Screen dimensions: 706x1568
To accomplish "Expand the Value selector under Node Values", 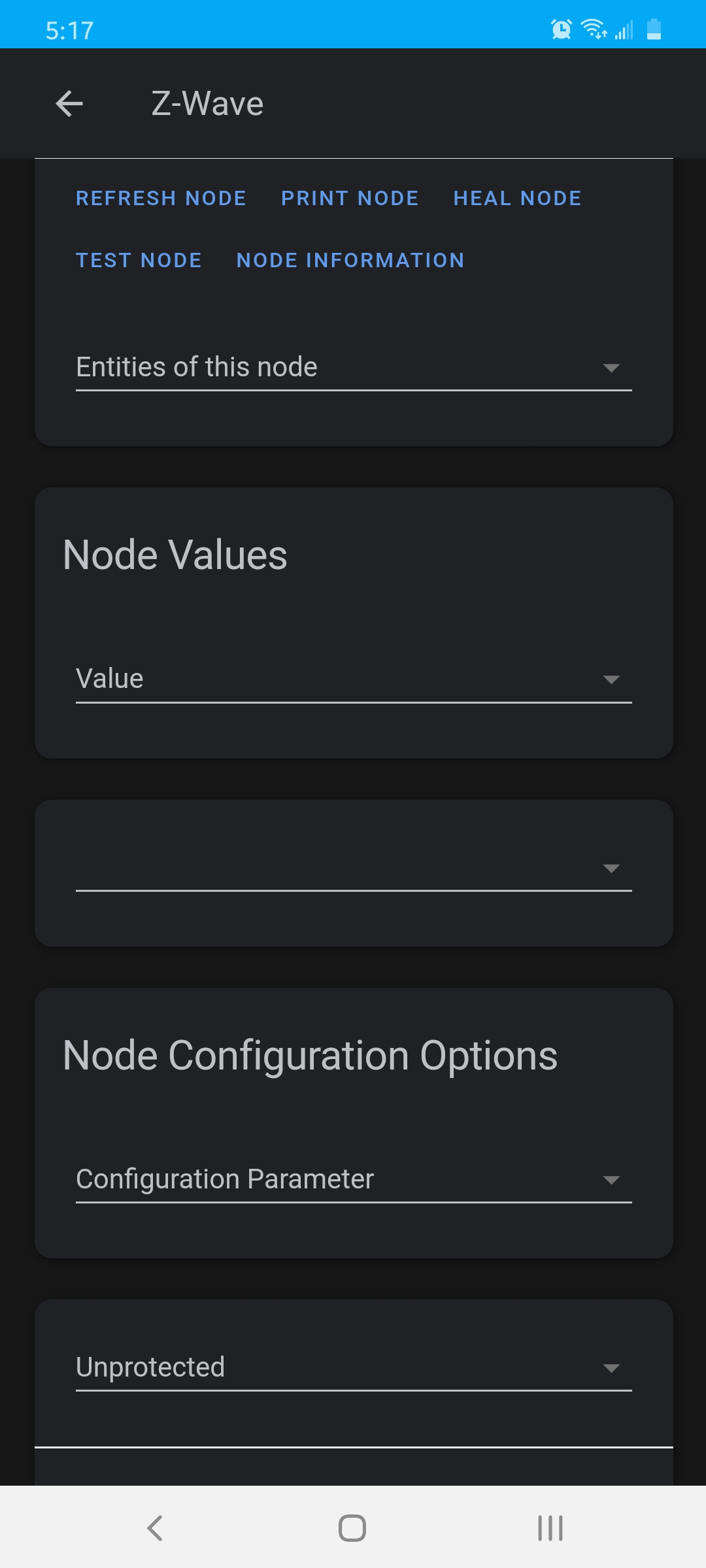I will point(353,678).
